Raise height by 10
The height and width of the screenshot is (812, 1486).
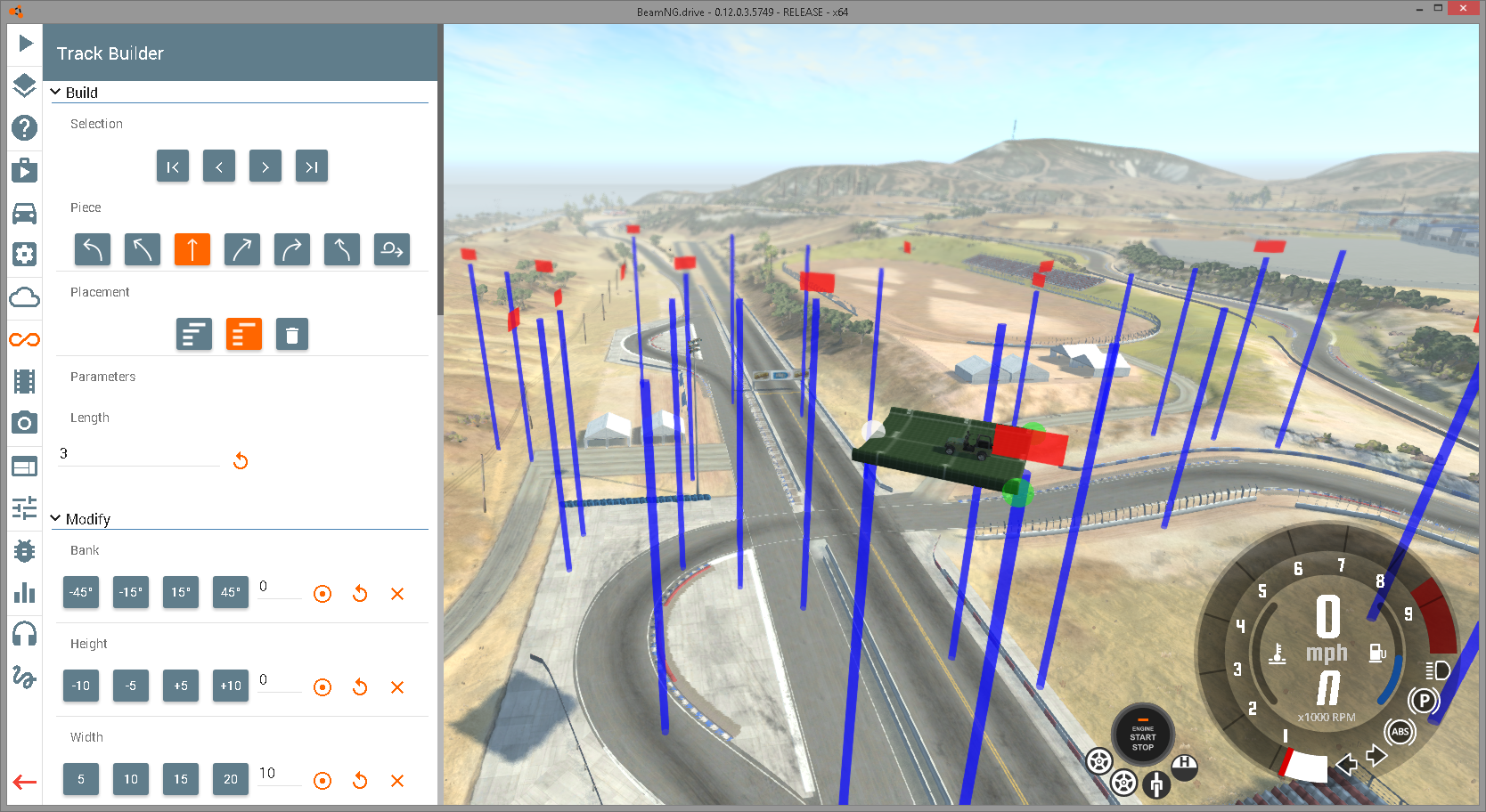click(x=231, y=686)
